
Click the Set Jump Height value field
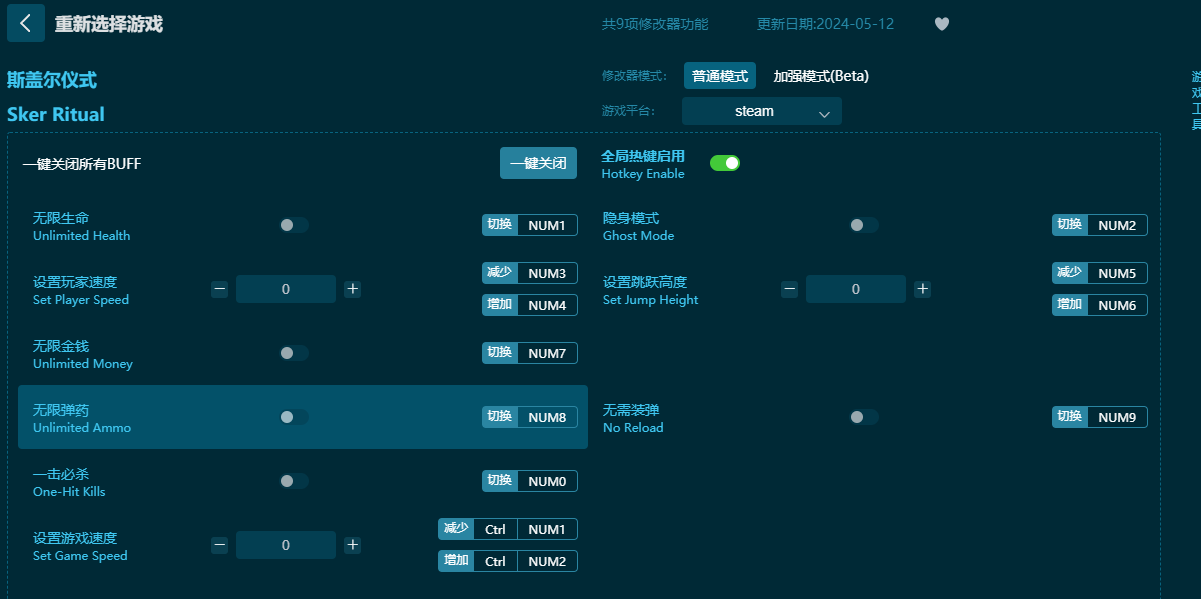[x=856, y=289]
